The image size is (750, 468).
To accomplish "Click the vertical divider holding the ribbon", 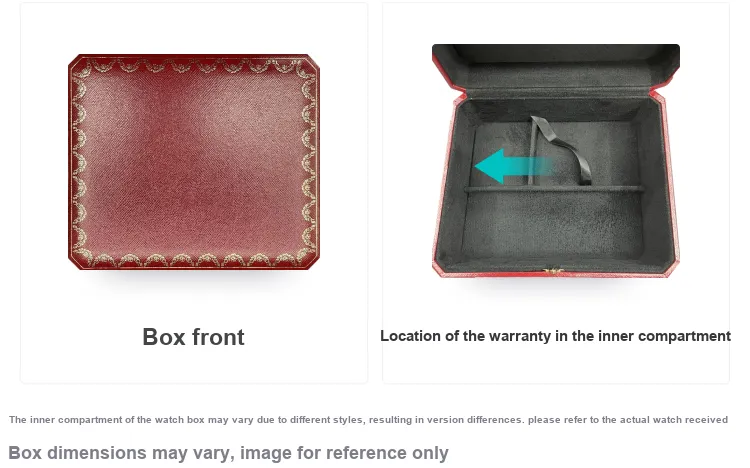I will [x=532, y=152].
